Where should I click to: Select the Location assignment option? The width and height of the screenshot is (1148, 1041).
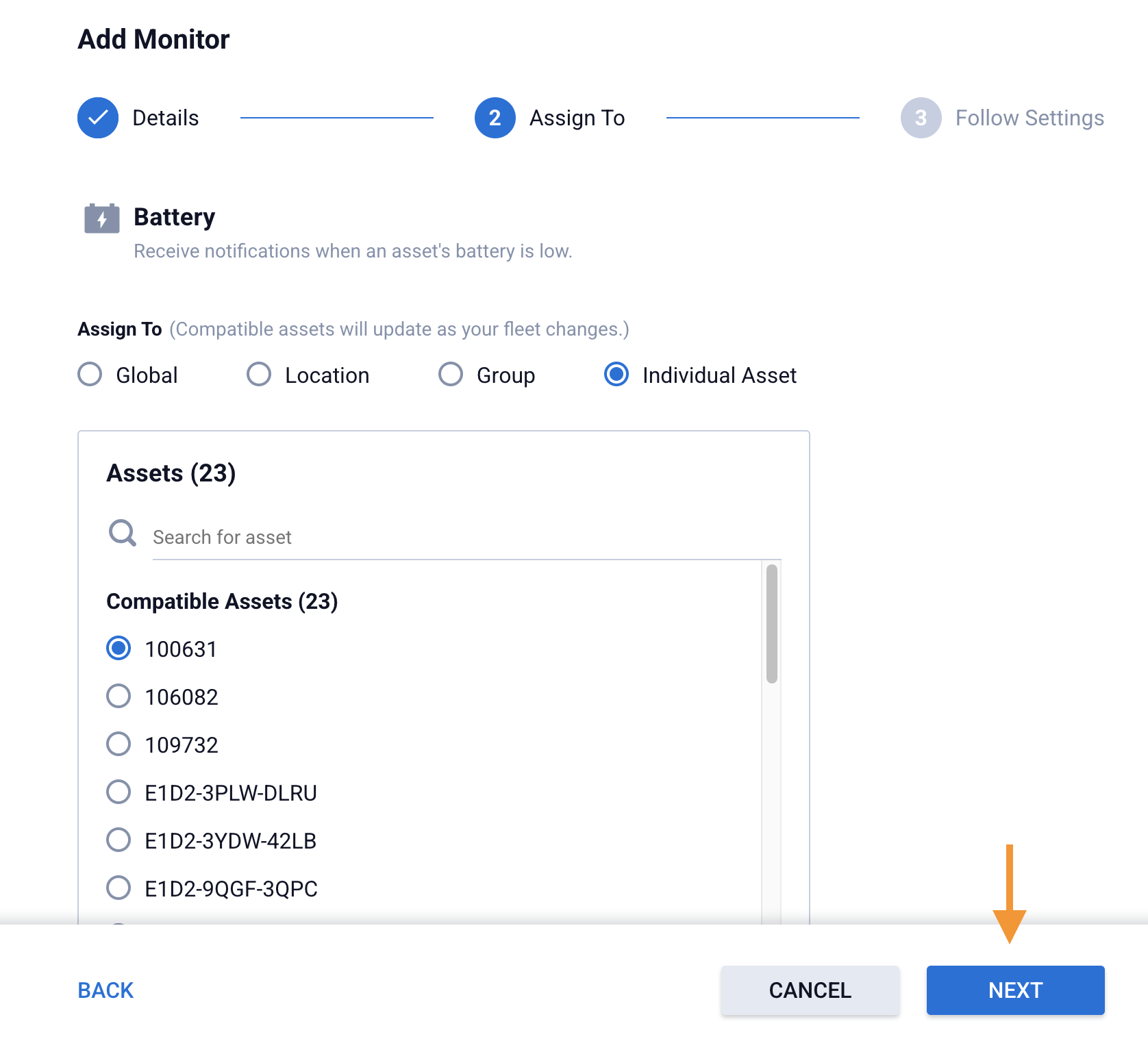point(259,375)
